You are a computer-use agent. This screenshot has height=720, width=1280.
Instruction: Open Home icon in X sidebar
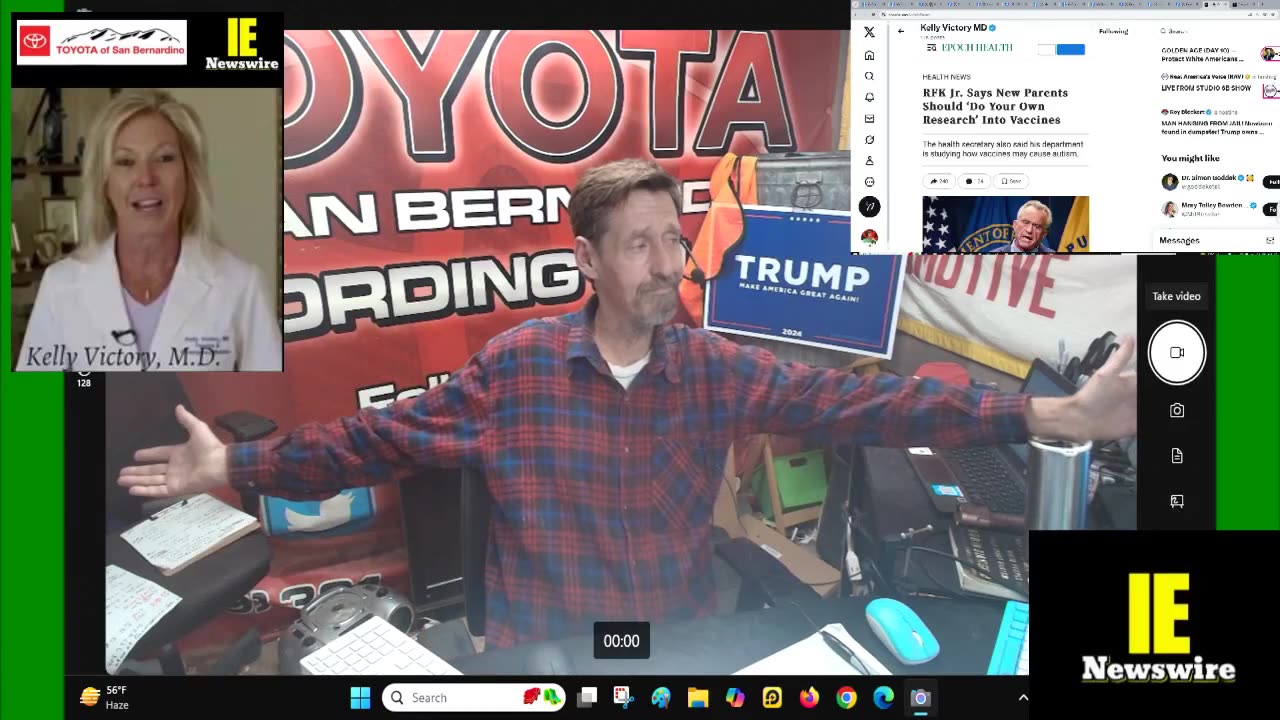[x=869, y=55]
